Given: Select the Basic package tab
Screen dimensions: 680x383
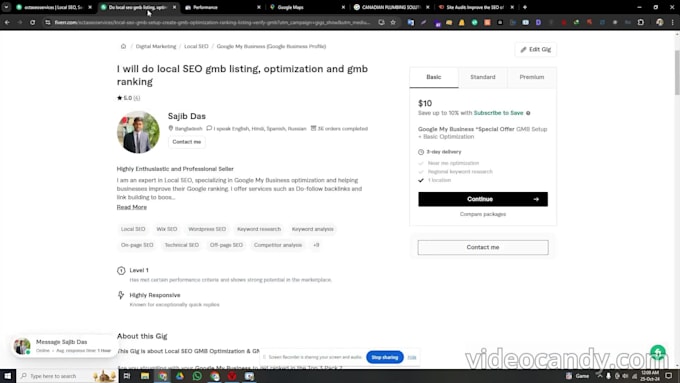Looking at the screenshot, I should coord(434,77).
